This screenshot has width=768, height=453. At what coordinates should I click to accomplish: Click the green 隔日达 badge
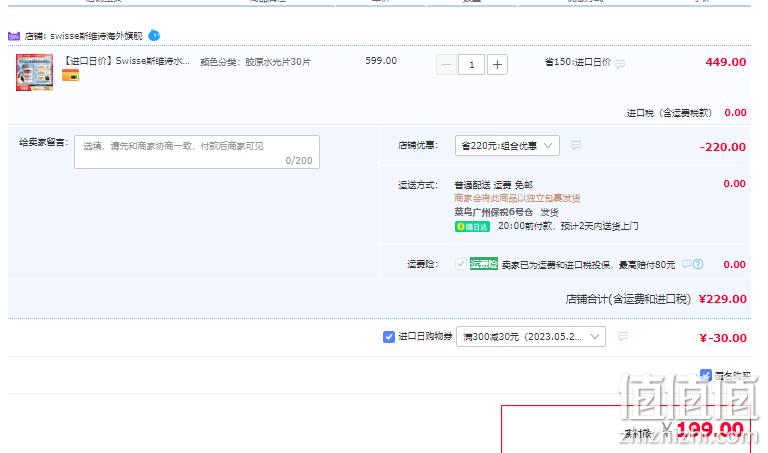point(472,227)
